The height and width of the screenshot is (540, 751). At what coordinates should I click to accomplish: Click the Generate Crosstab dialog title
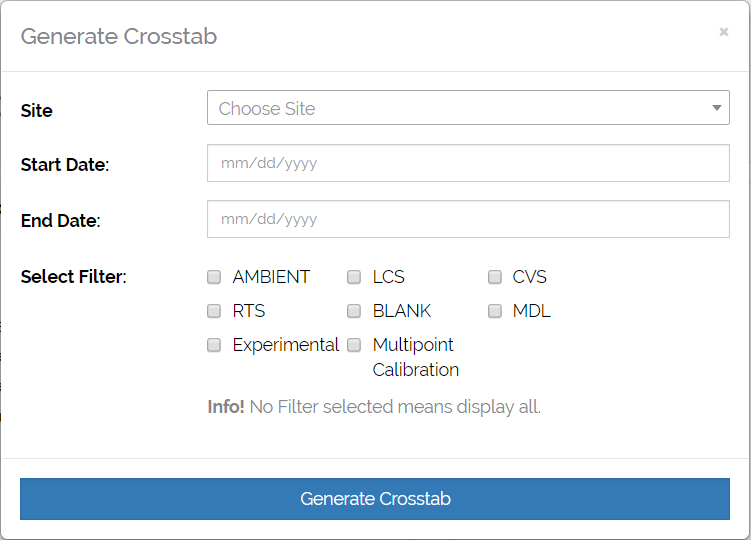coord(118,37)
